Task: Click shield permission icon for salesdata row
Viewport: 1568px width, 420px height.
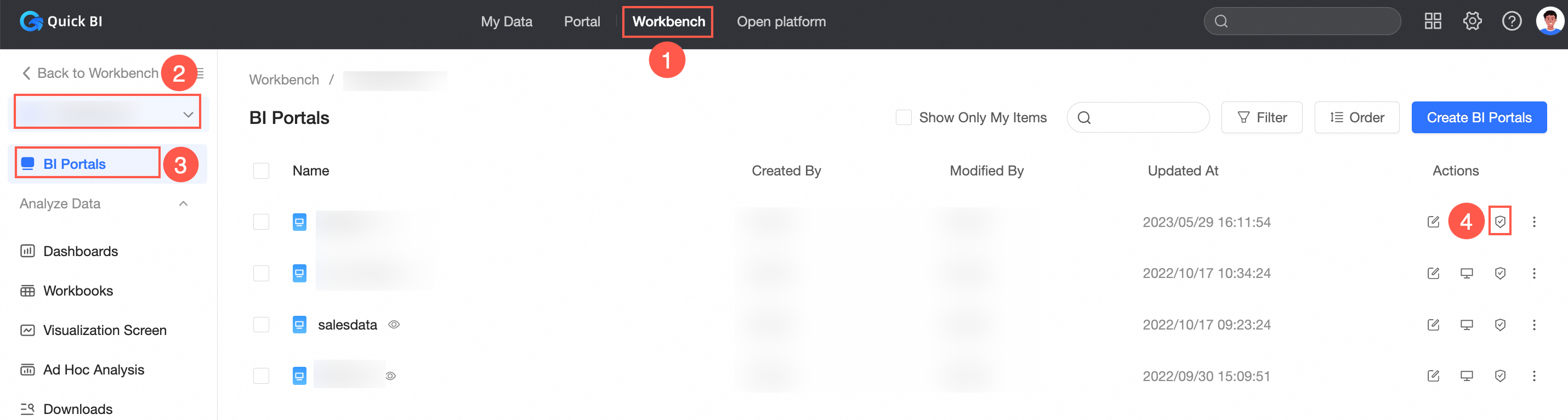Action: point(1500,325)
